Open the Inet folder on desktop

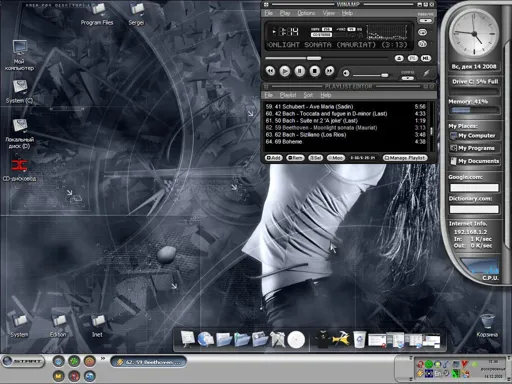pyautogui.click(x=98, y=326)
